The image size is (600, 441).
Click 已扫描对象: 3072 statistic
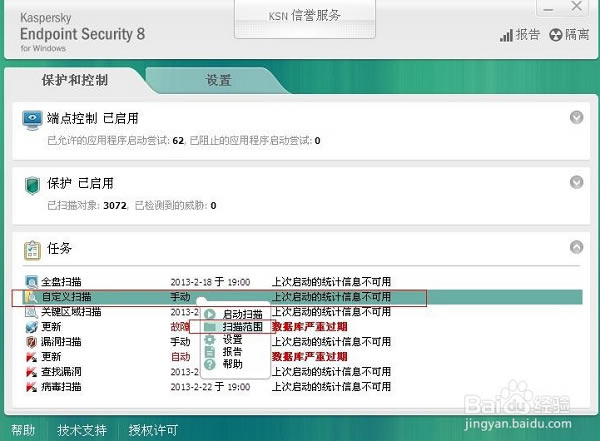coord(87,206)
